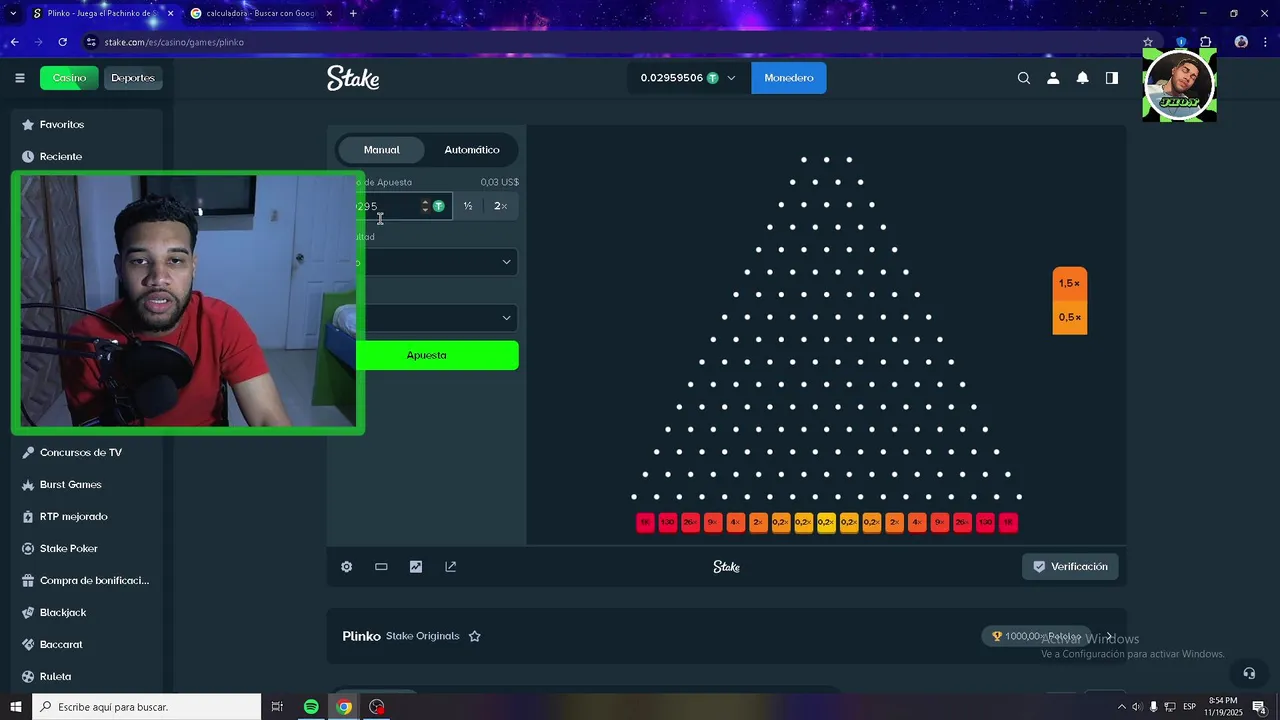The height and width of the screenshot is (720, 1280).
Task: Open Compra de bonificaciones category
Action: click(87, 581)
